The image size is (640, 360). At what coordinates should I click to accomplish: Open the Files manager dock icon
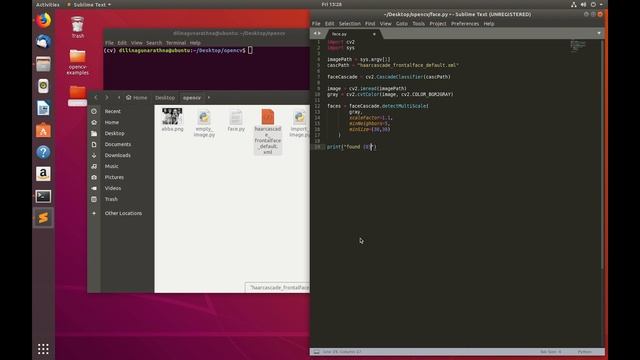tap(43, 64)
